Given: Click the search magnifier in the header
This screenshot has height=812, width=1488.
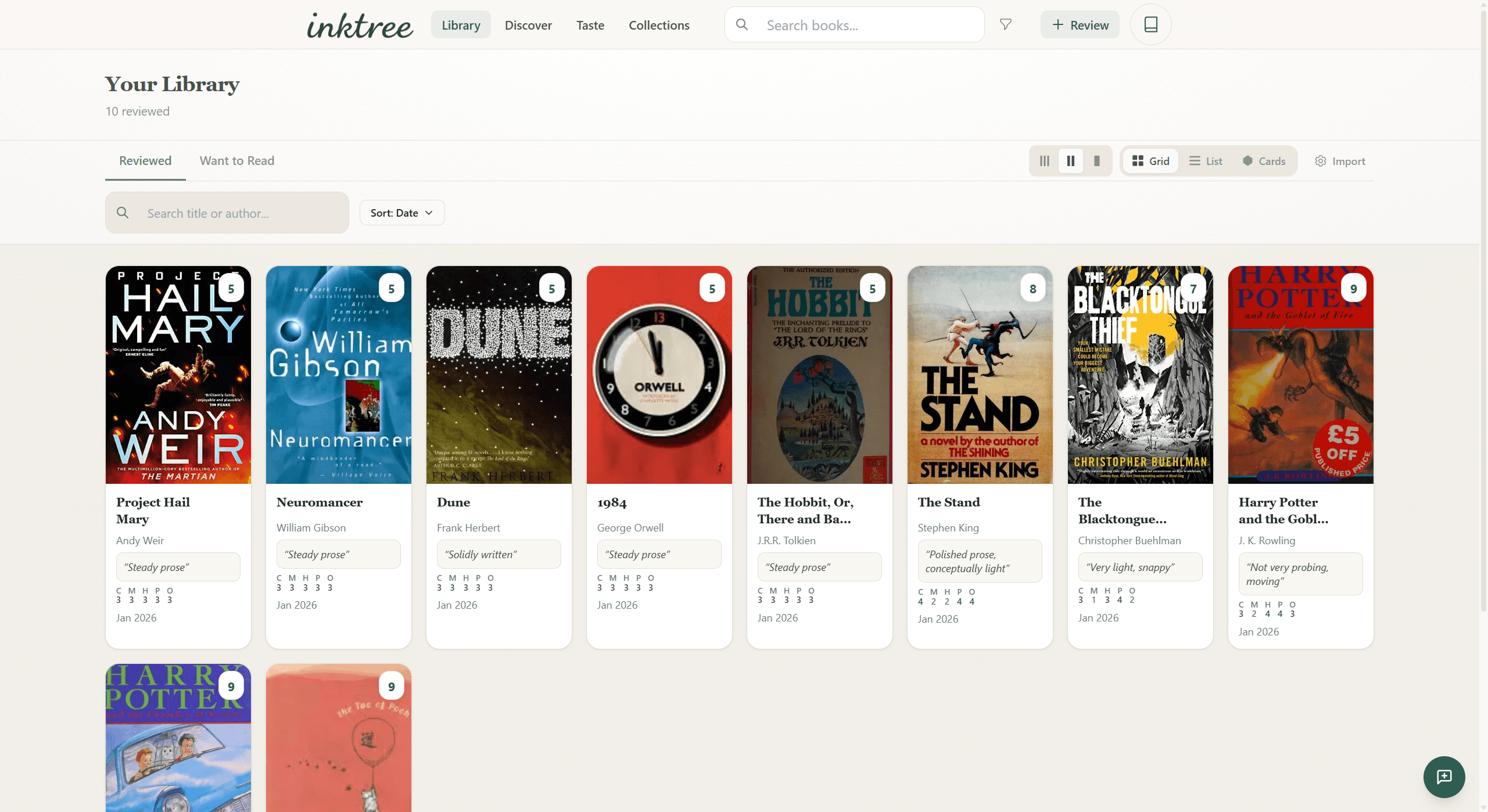Looking at the screenshot, I should tap(742, 24).
